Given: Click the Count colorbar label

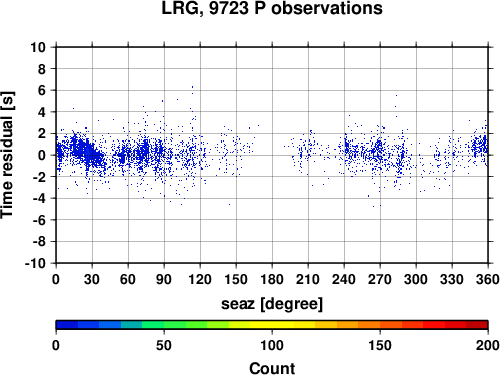Looking at the screenshot, I should [x=272, y=368].
